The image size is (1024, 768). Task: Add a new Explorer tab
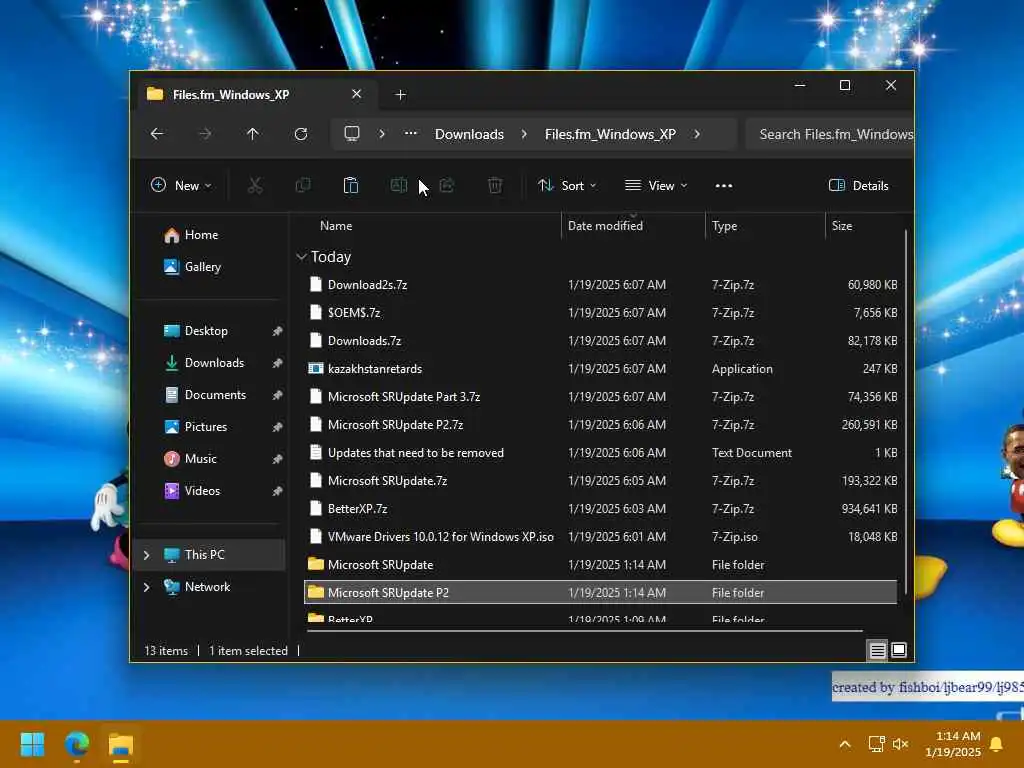[x=400, y=95]
